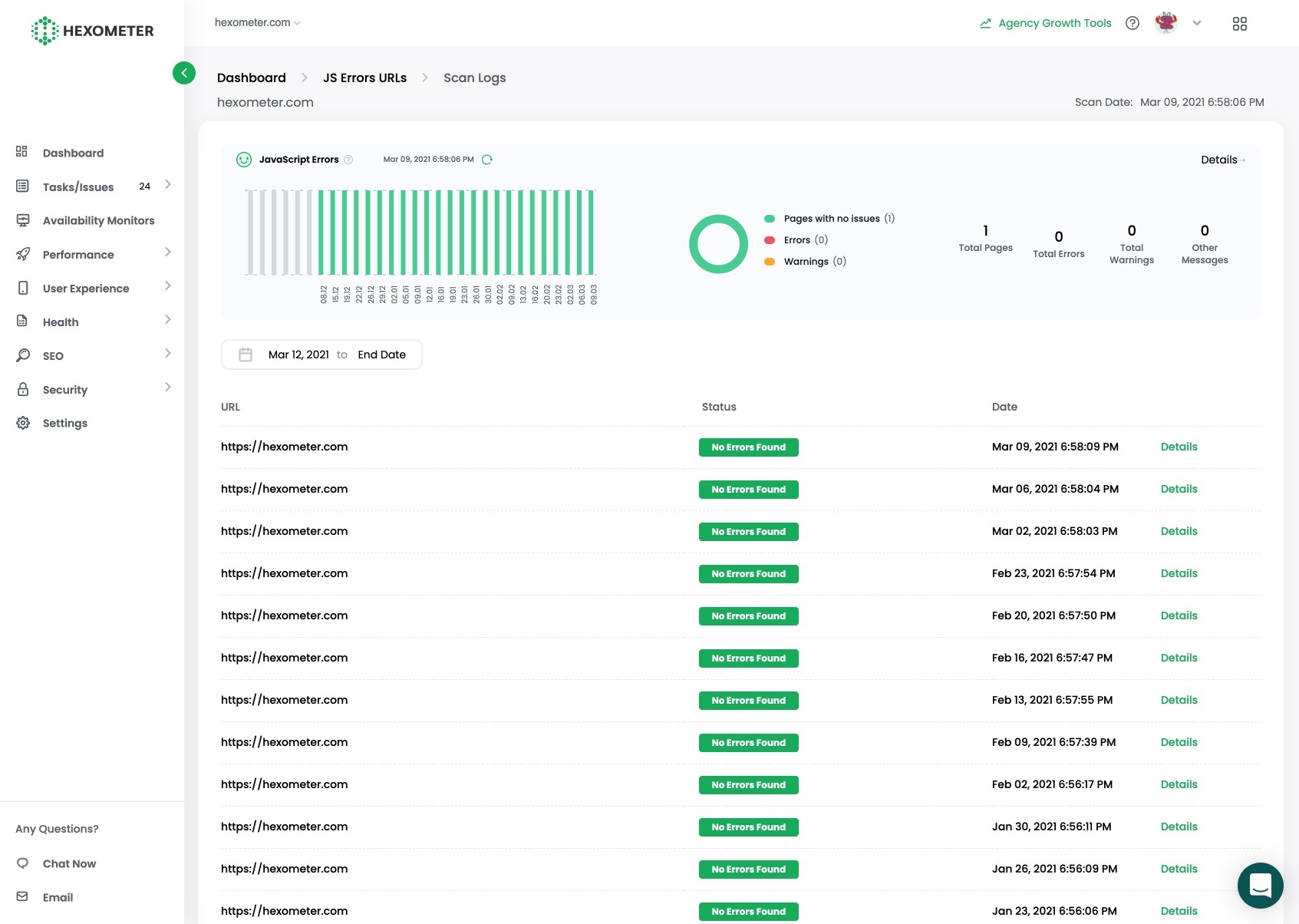Screen dimensions: 1299x924
Task: Go to JS Errors URLs breadcrumb
Action: tap(365, 78)
